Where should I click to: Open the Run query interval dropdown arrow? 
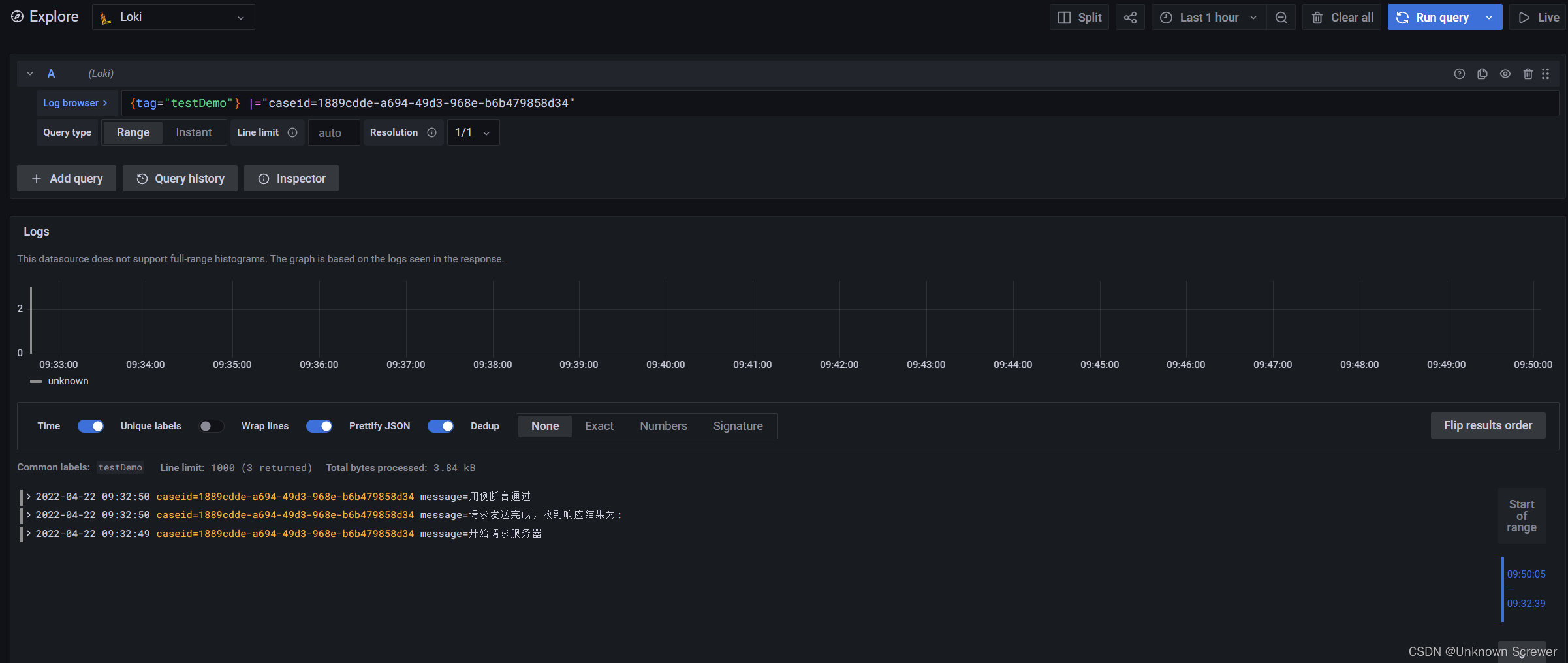tap(1489, 18)
